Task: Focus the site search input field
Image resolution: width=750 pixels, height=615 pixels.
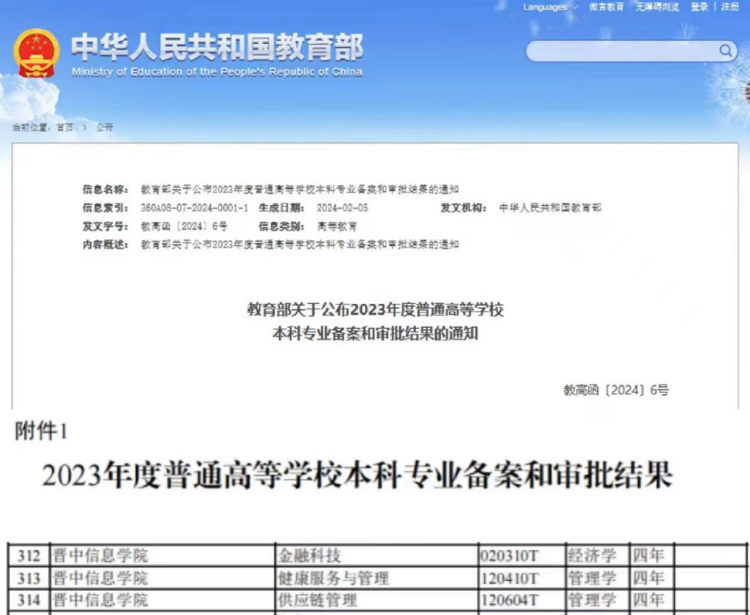Action: click(x=620, y=51)
